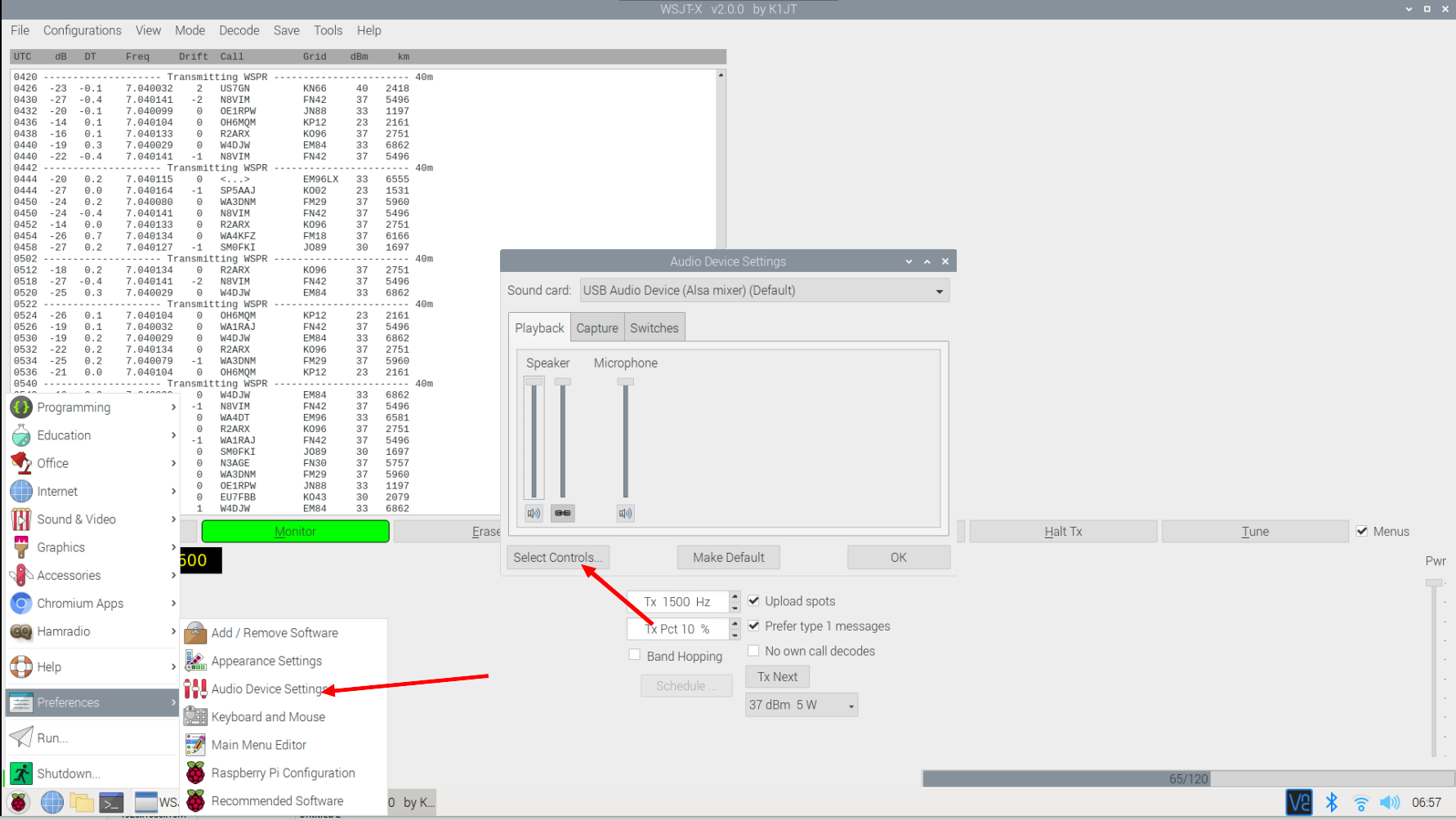This screenshot has height=820, width=1456.
Task: Switch to the Capture tab
Action: click(x=597, y=328)
